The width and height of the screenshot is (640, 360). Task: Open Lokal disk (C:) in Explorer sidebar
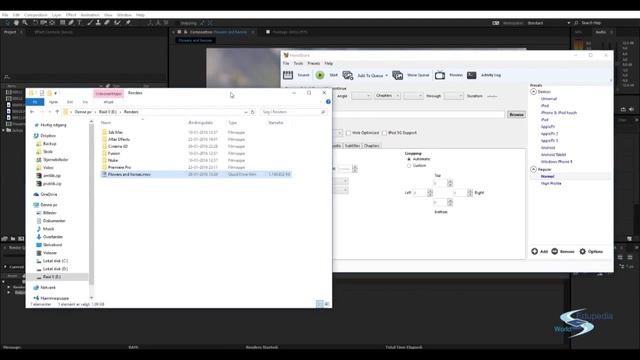coord(55,261)
